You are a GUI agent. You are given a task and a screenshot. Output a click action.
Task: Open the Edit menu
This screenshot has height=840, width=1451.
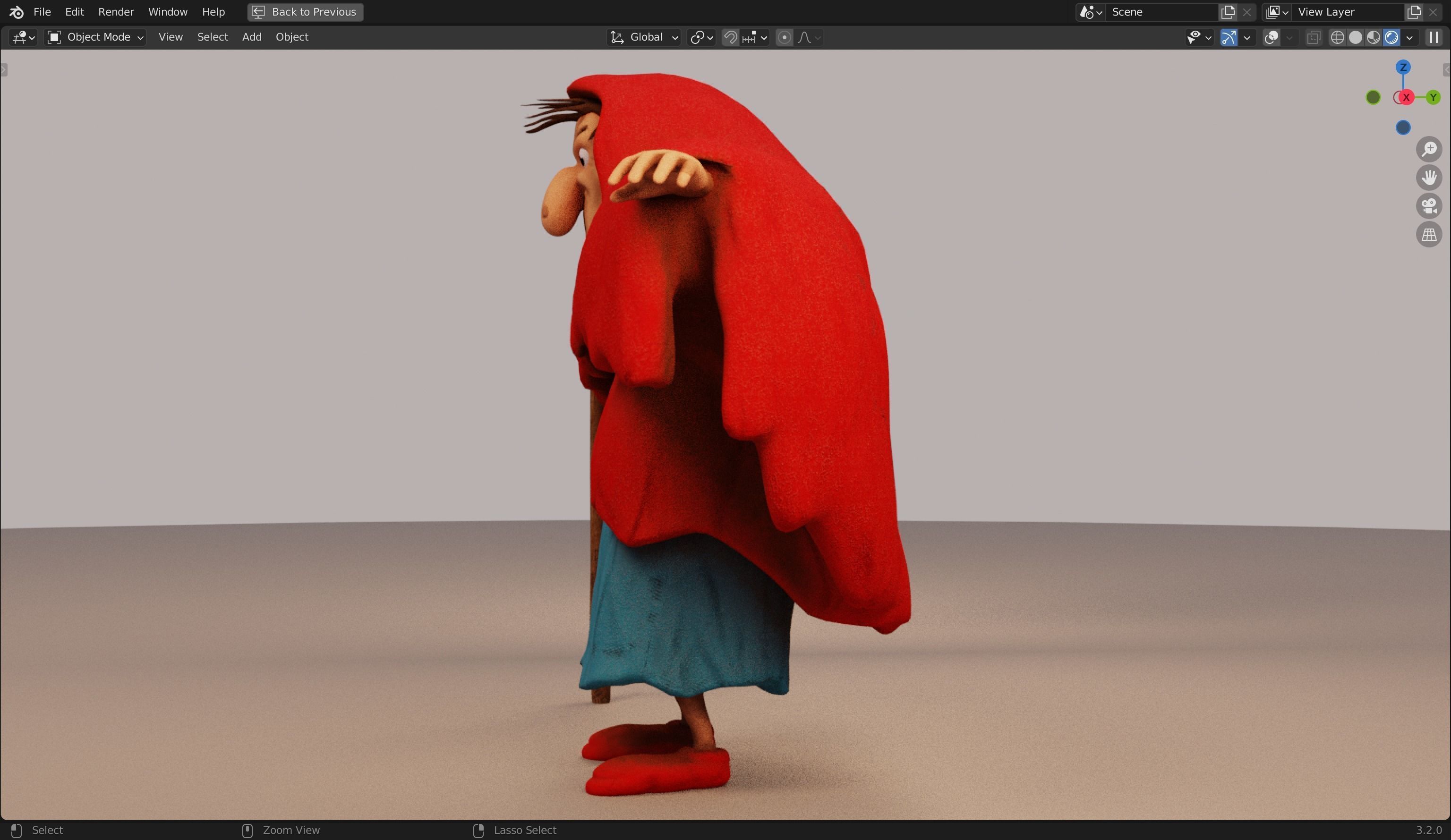click(x=74, y=12)
